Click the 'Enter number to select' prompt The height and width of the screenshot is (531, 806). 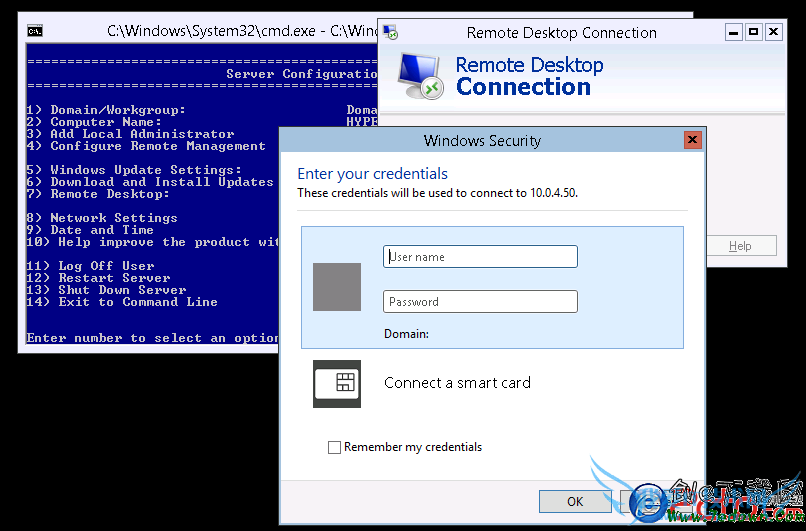pyautogui.click(x=153, y=338)
